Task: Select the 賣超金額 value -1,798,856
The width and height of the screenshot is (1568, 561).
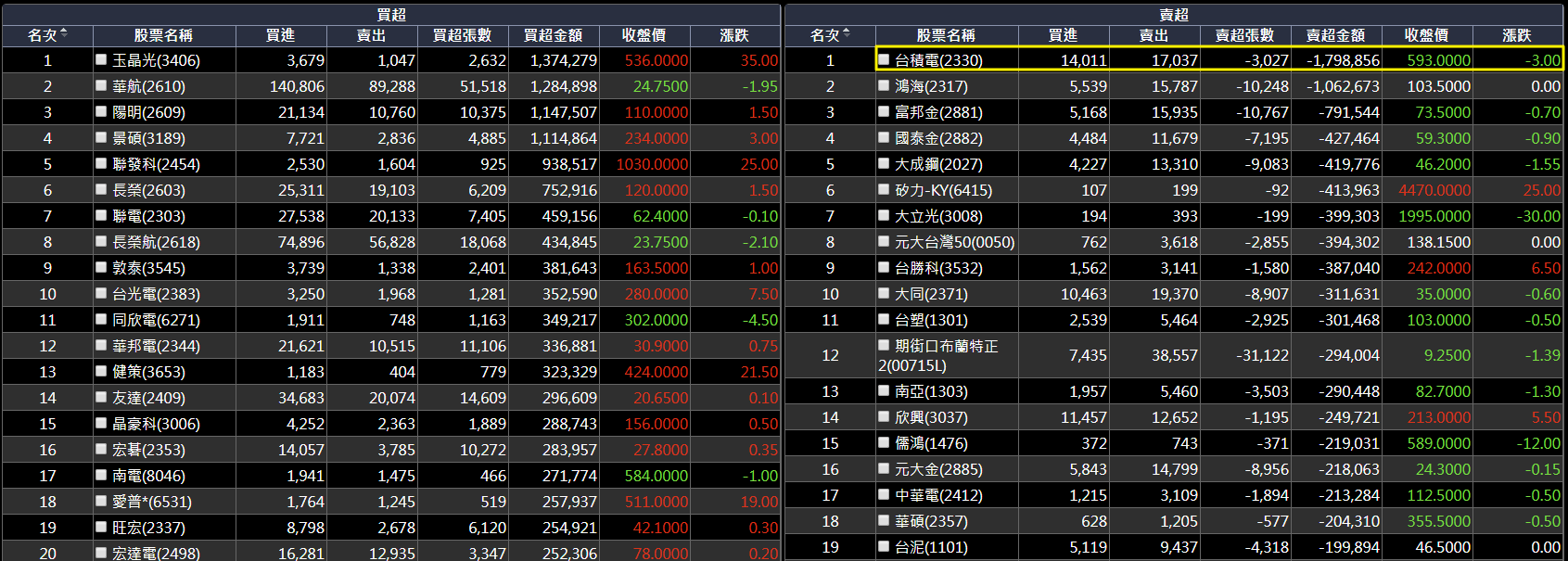Action: coord(1344,60)
